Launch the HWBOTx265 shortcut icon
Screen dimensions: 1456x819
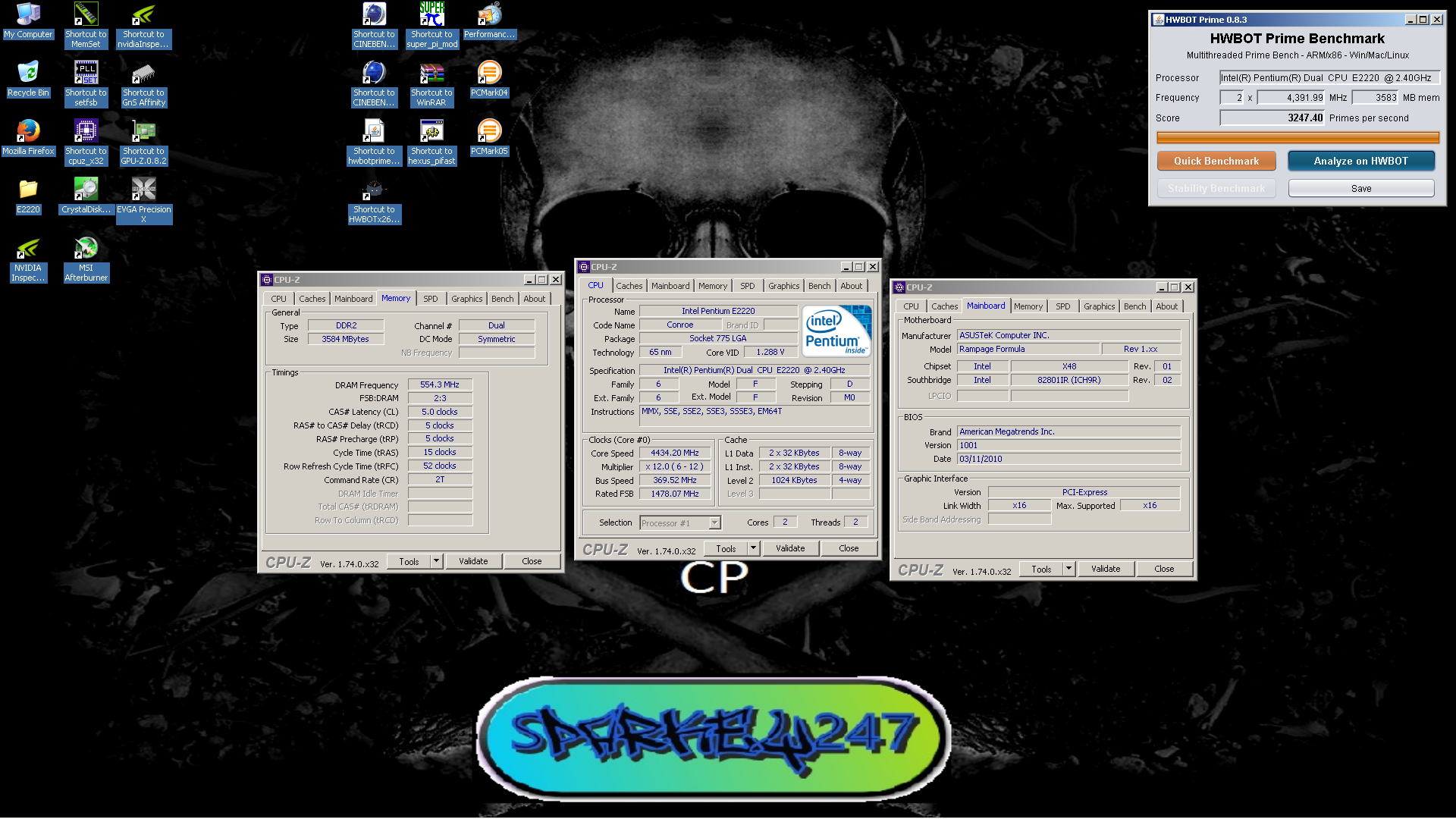pyautogui.click(x=374, y=200)
